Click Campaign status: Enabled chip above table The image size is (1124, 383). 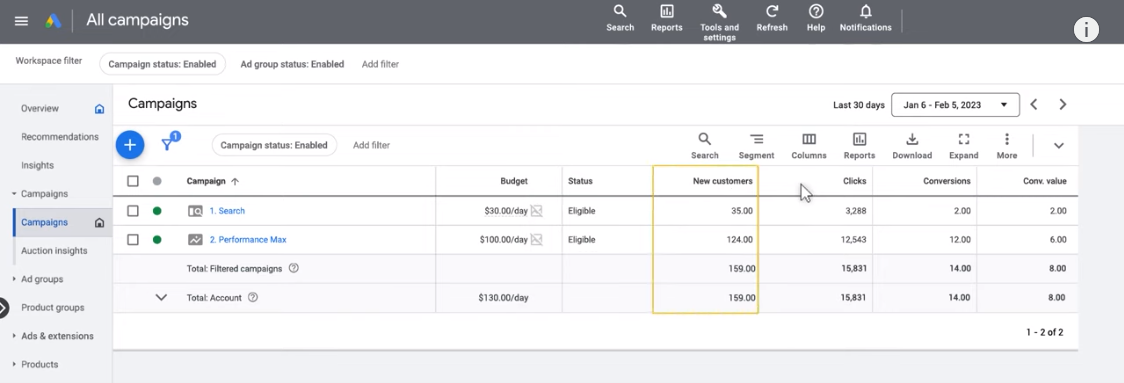[x=275, y=145]
